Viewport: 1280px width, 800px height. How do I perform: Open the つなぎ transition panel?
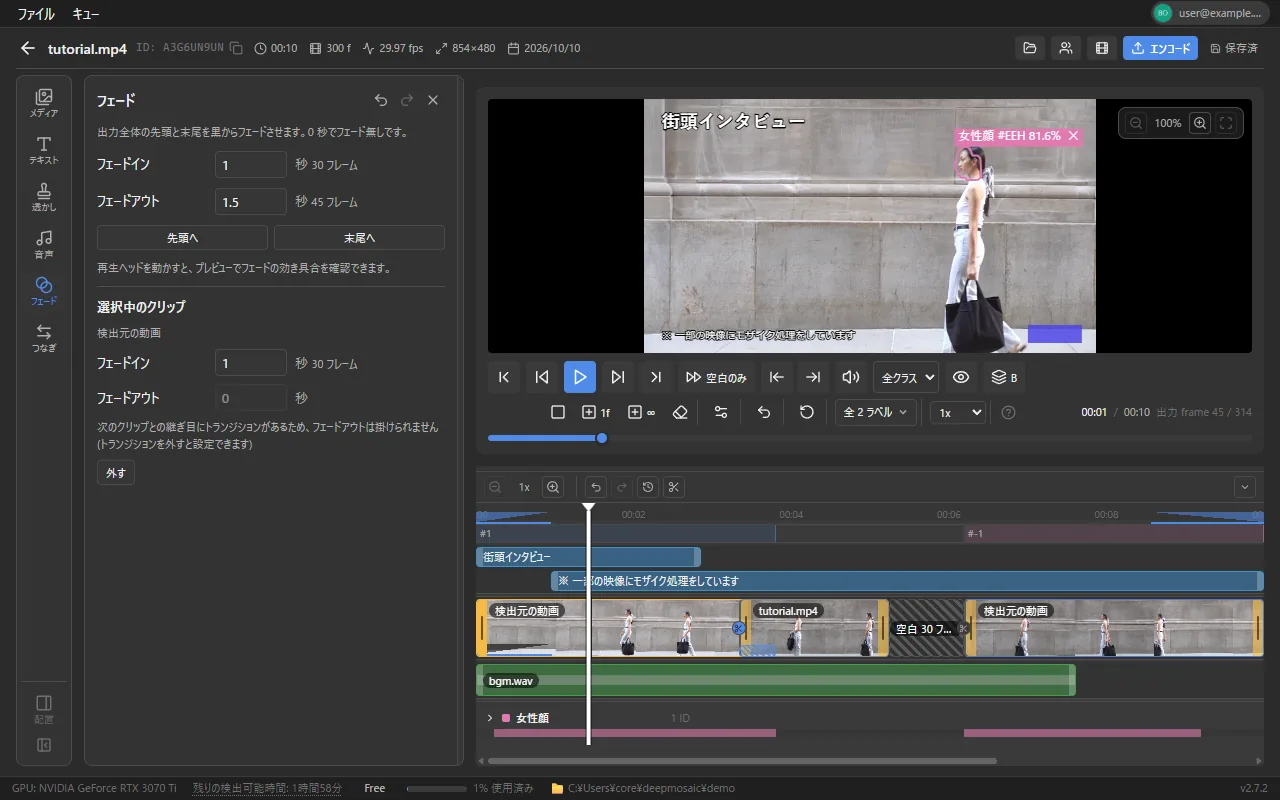44,338
